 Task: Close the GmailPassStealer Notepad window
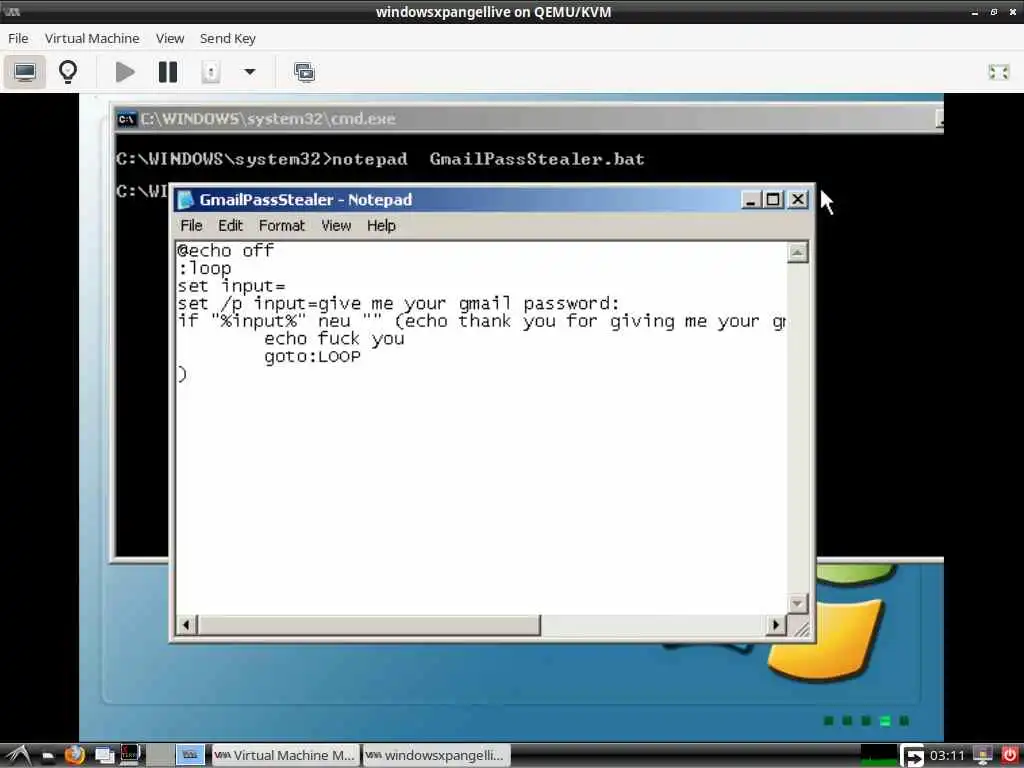point(798,199)
